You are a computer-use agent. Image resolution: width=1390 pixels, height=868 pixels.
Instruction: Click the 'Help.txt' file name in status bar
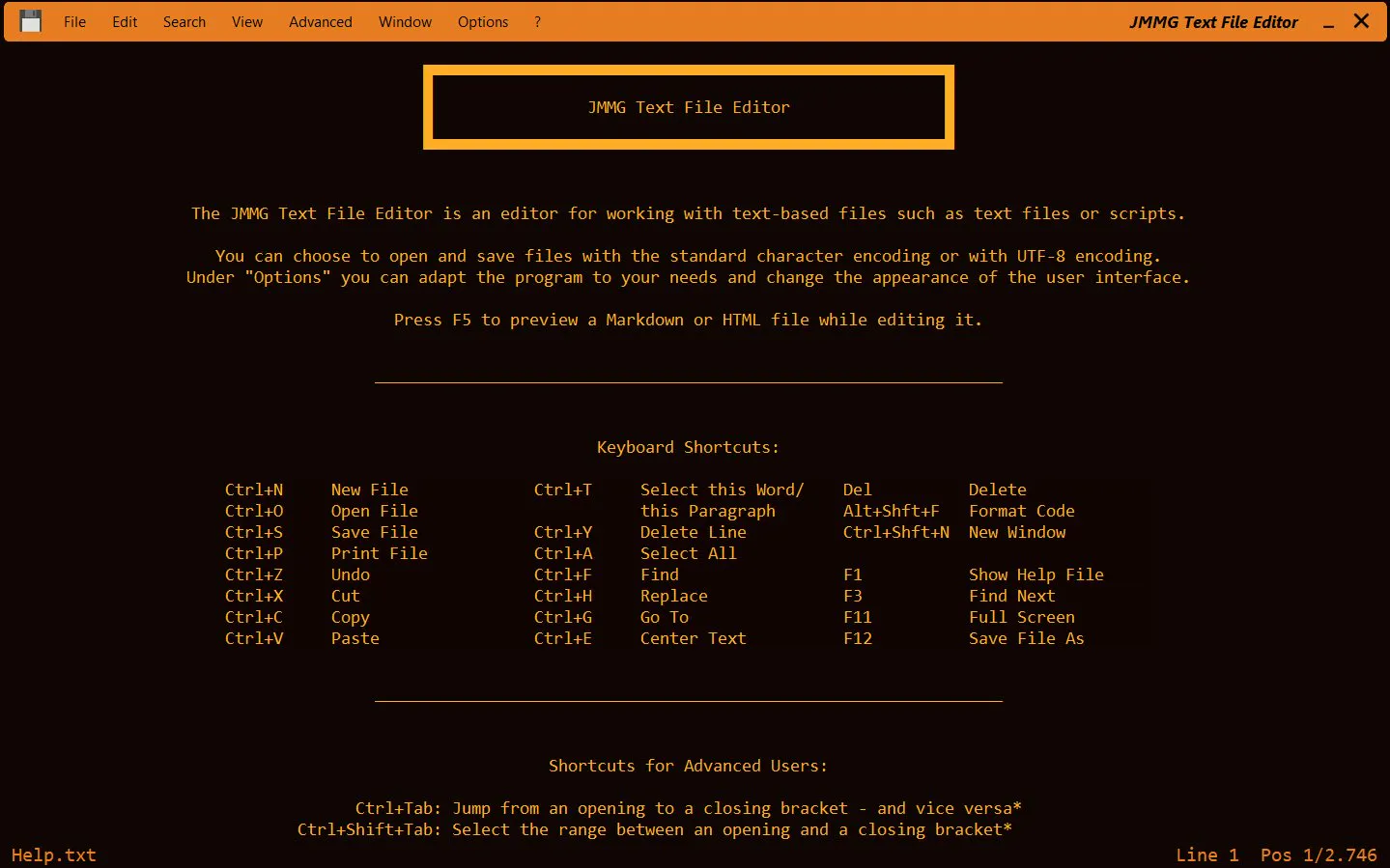click(x=54, y=855)
